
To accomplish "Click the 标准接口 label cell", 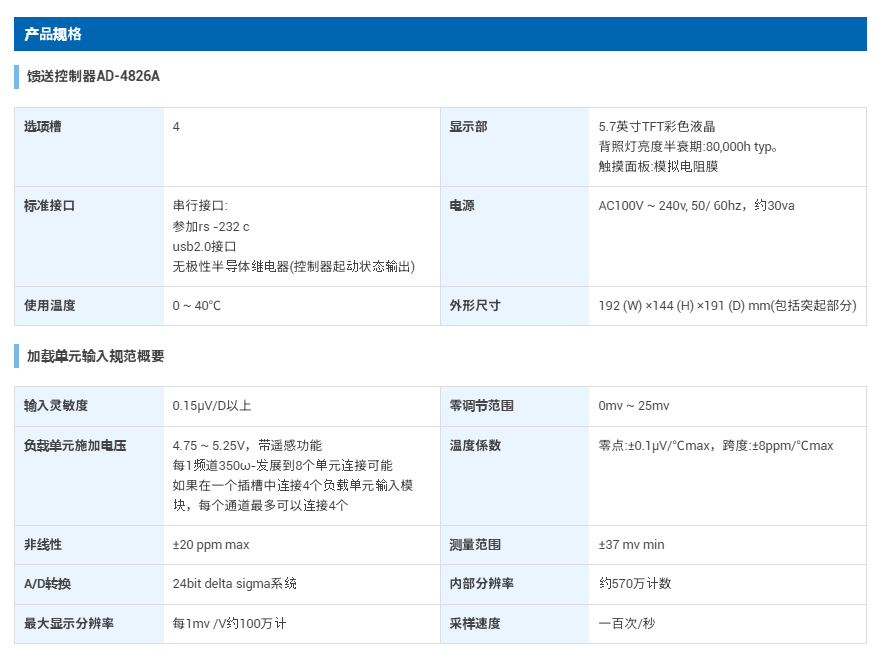I will coord(89,237).
